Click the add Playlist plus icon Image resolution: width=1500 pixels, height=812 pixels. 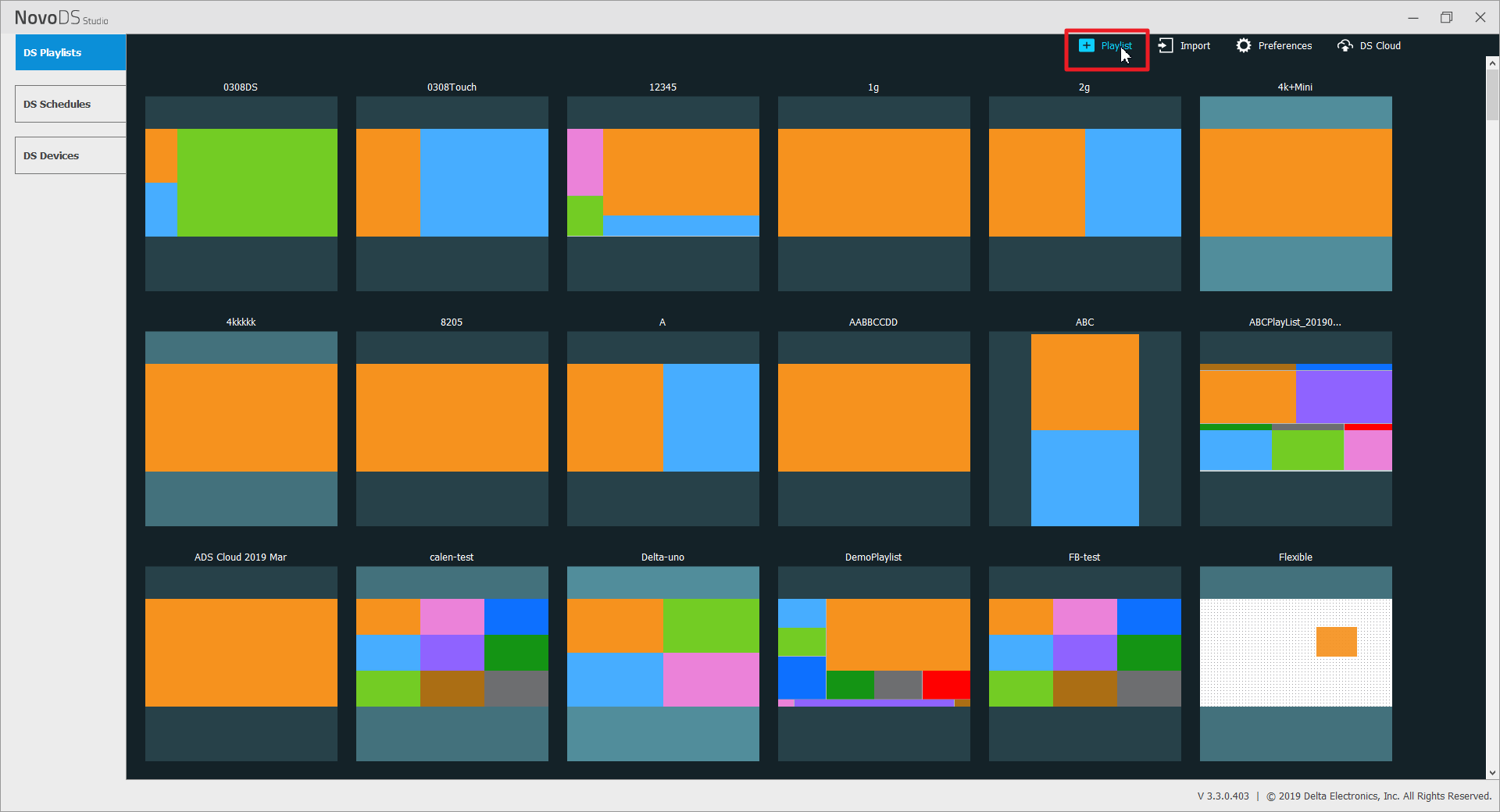(1086, 45)
